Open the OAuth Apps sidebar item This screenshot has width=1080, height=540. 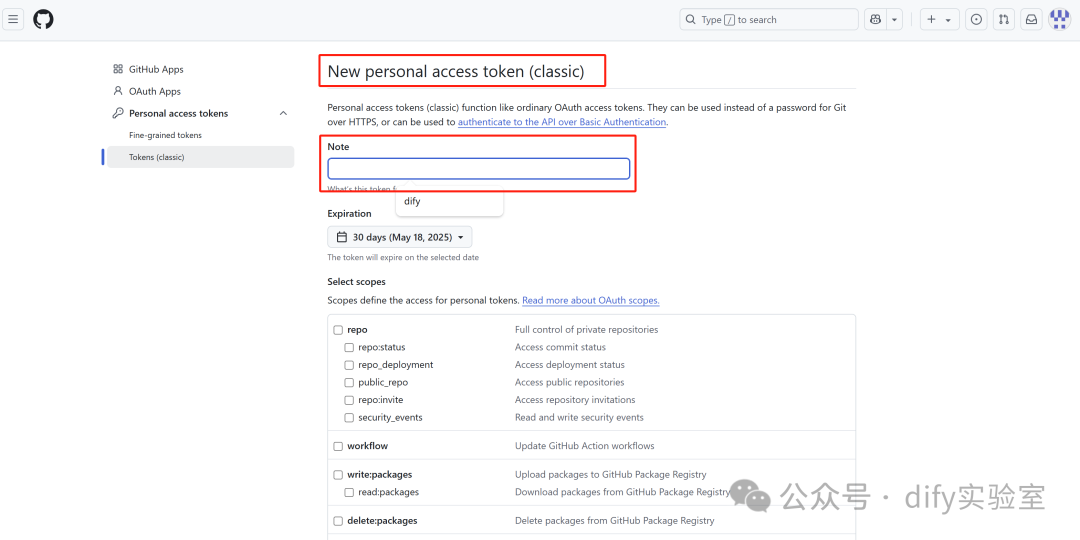coord(155,91)
